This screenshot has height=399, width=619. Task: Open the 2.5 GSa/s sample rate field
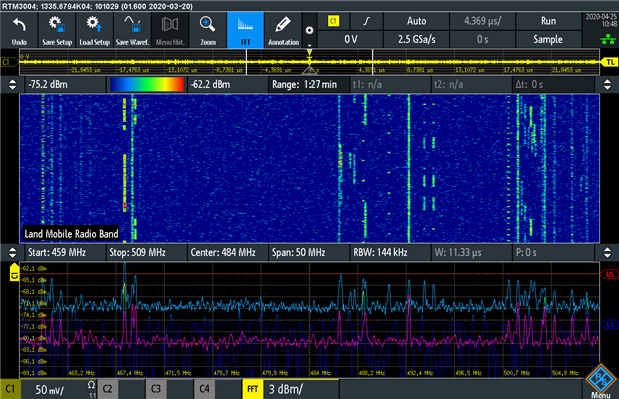(416, 39)
